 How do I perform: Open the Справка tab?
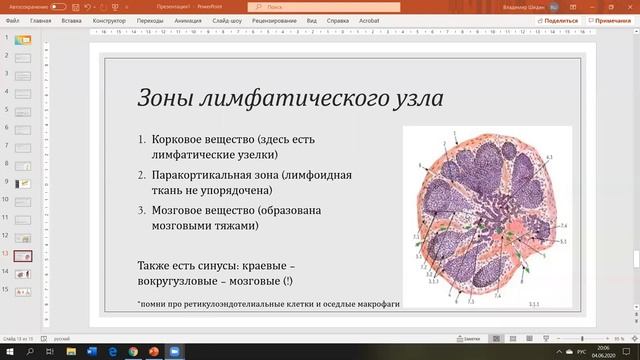pyautogui.click(x=338, y=20)
